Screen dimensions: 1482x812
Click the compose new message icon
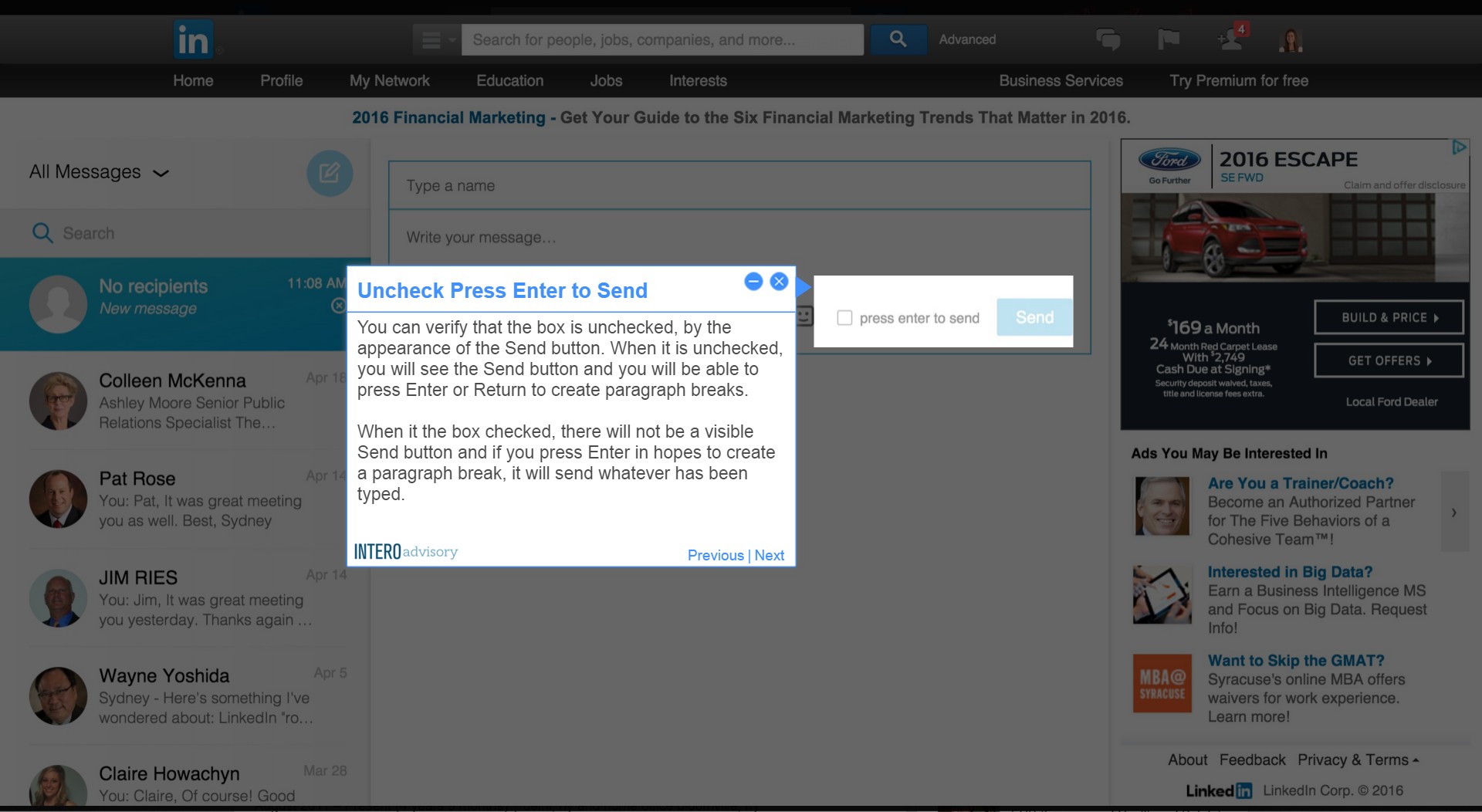pos(330,173)
